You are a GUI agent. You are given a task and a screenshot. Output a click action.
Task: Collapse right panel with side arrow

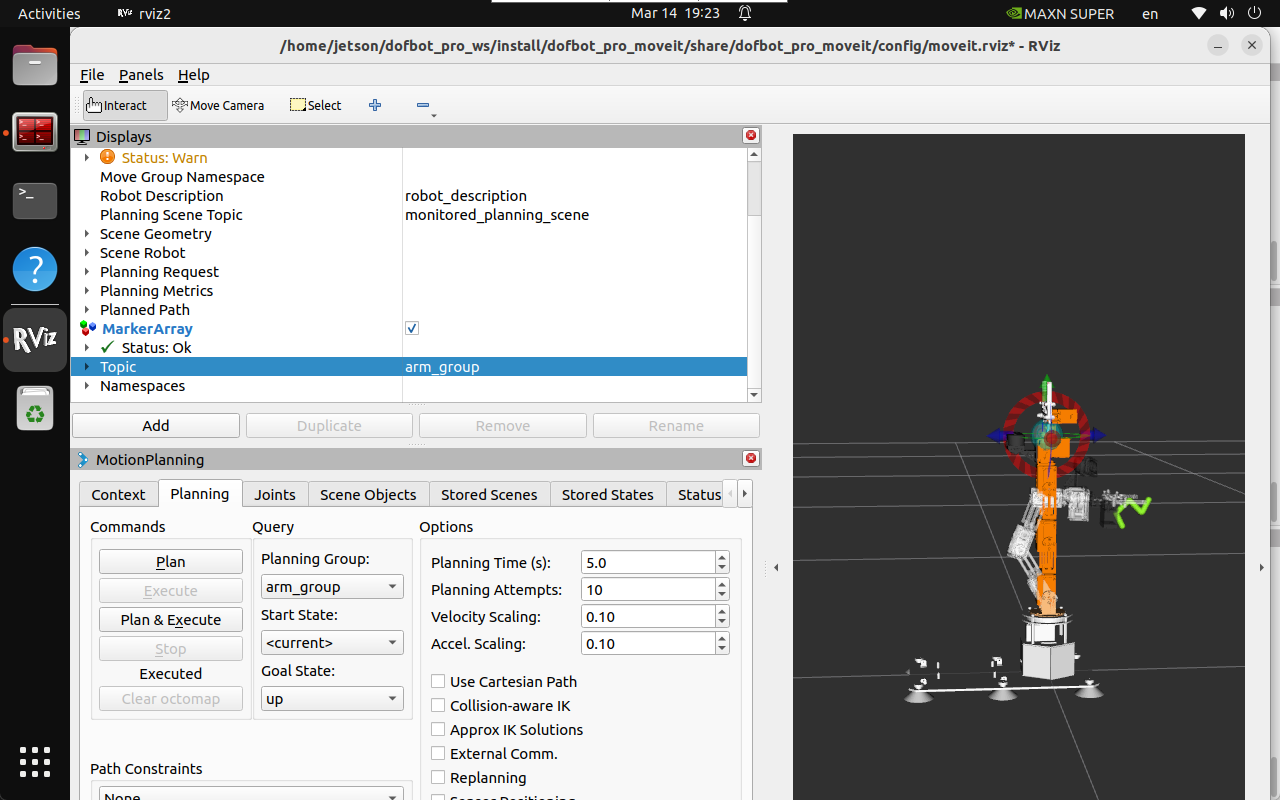tap(1261, 568)
